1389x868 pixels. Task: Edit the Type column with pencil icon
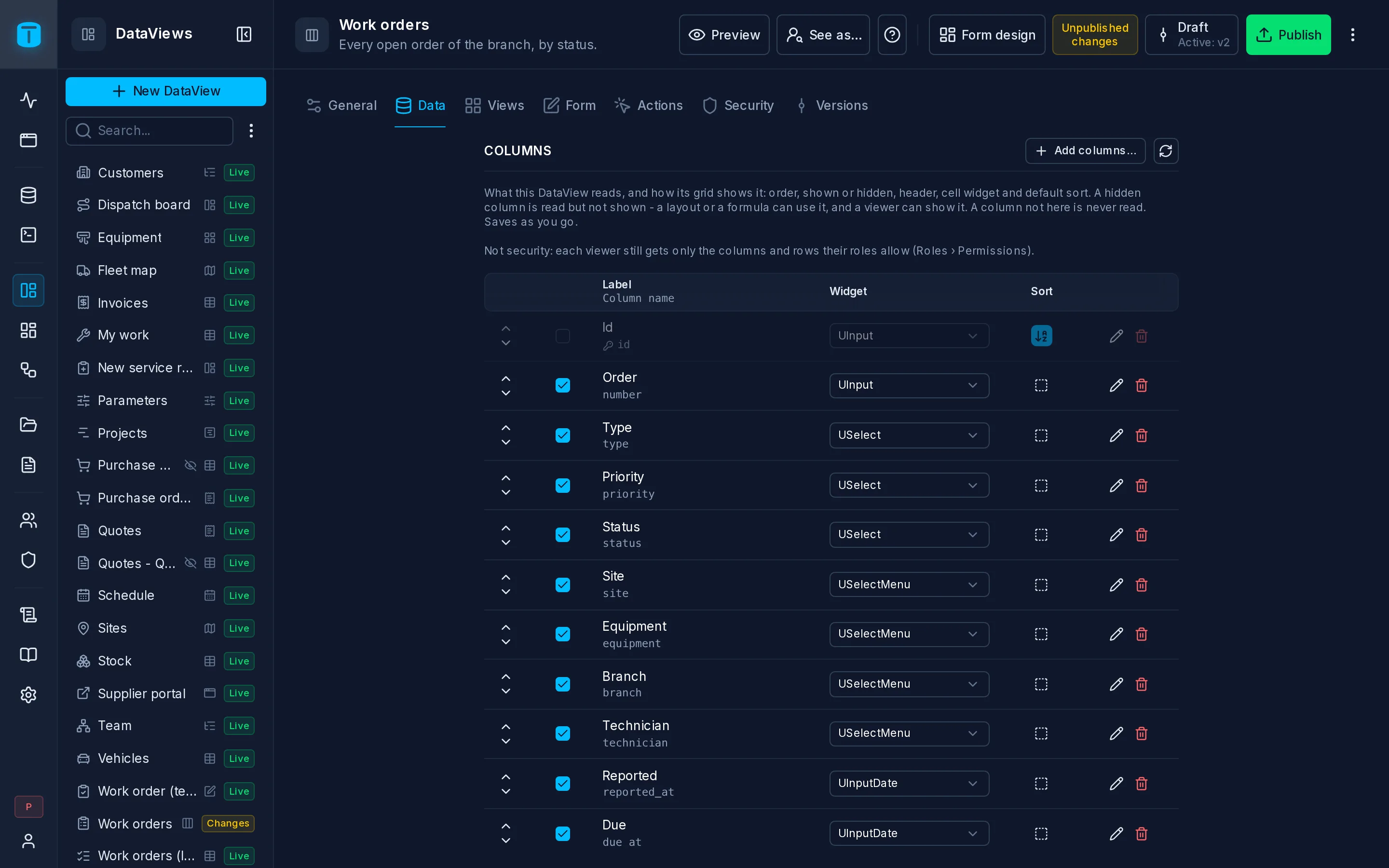1117,435
